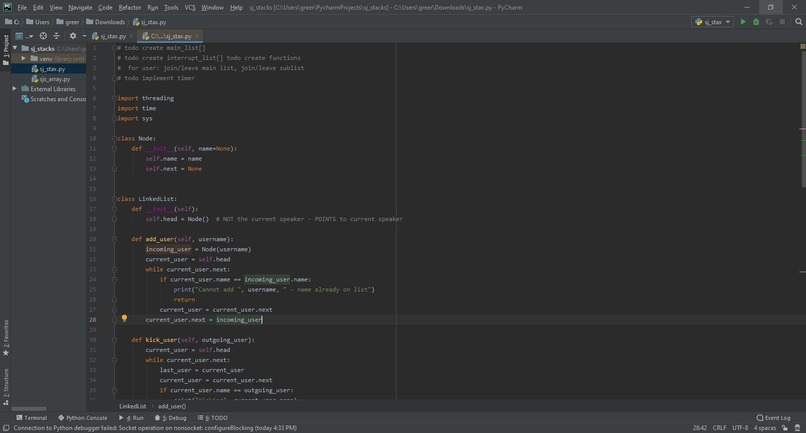Viewport: 806px width, 433px height.
Task: Toggle the 1: Project side tool tab
Action: [6, 50]
